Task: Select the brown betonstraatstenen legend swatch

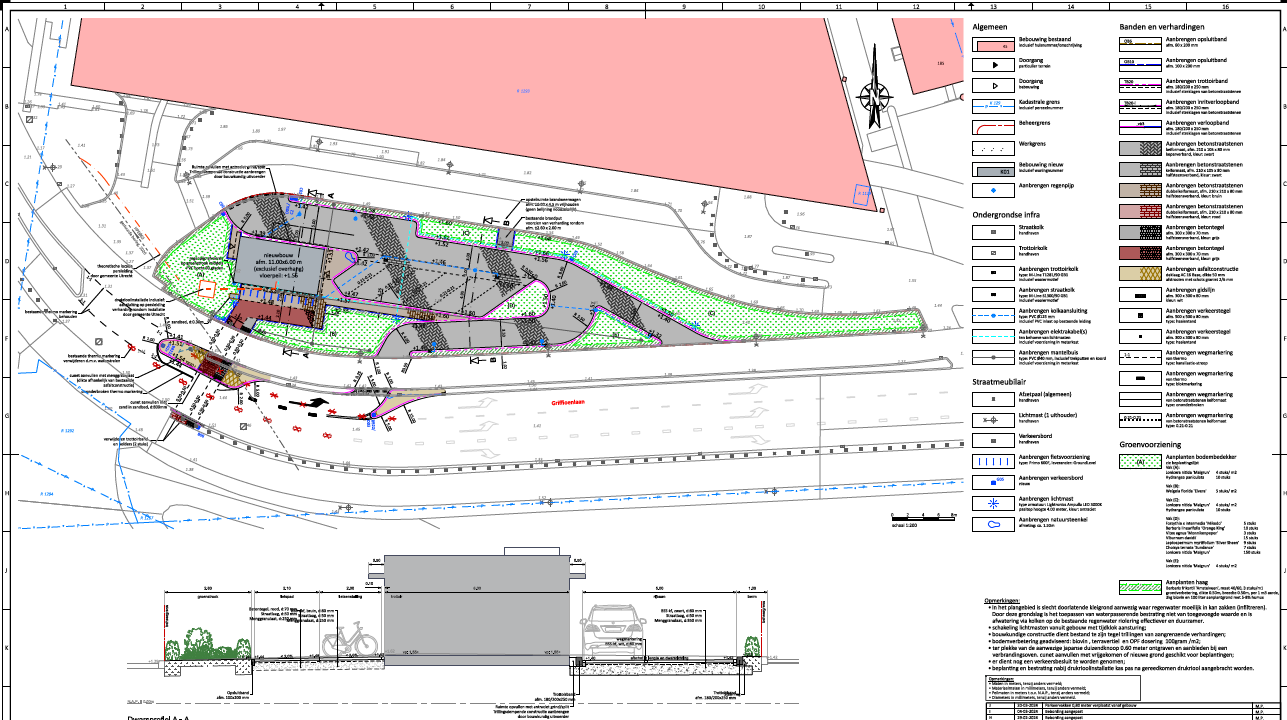Action: pyautogui.click(x=1140, y=189)
